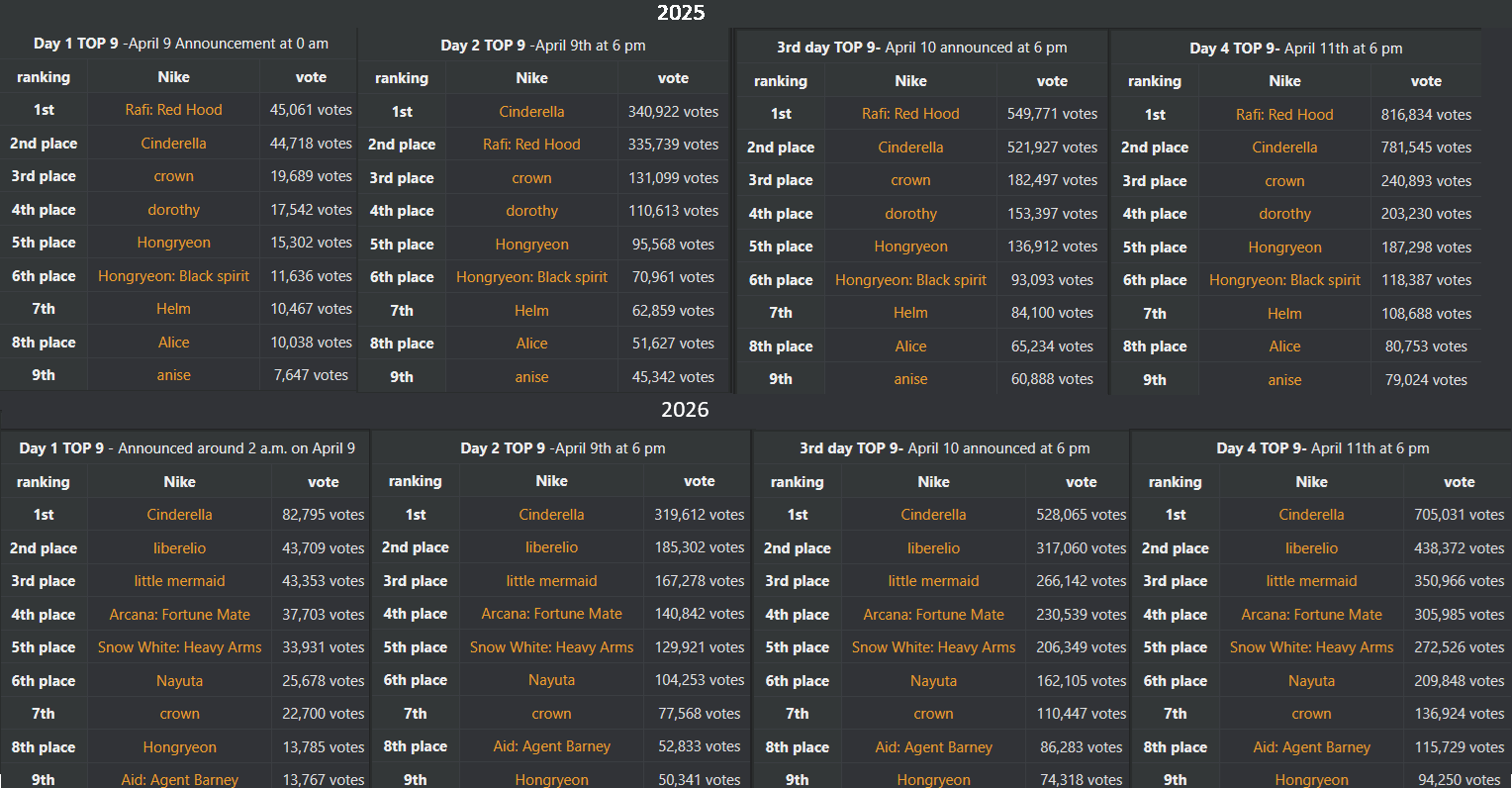
Task: Select the '17,542 votes' value
Action: pyautogui.click(x=311, y=210)
